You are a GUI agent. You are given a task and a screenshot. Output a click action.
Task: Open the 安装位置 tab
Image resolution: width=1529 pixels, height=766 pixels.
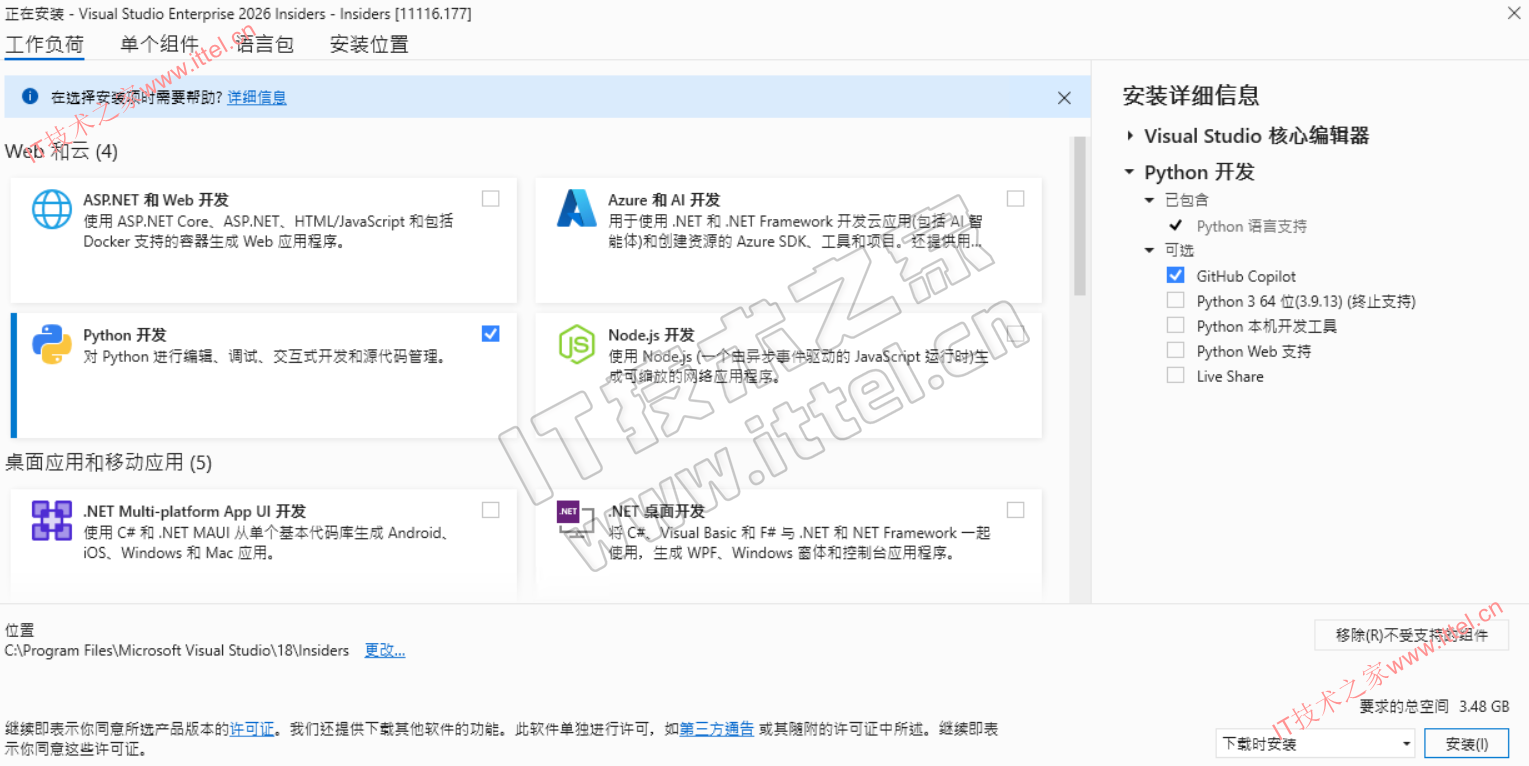tap(369, 45)
